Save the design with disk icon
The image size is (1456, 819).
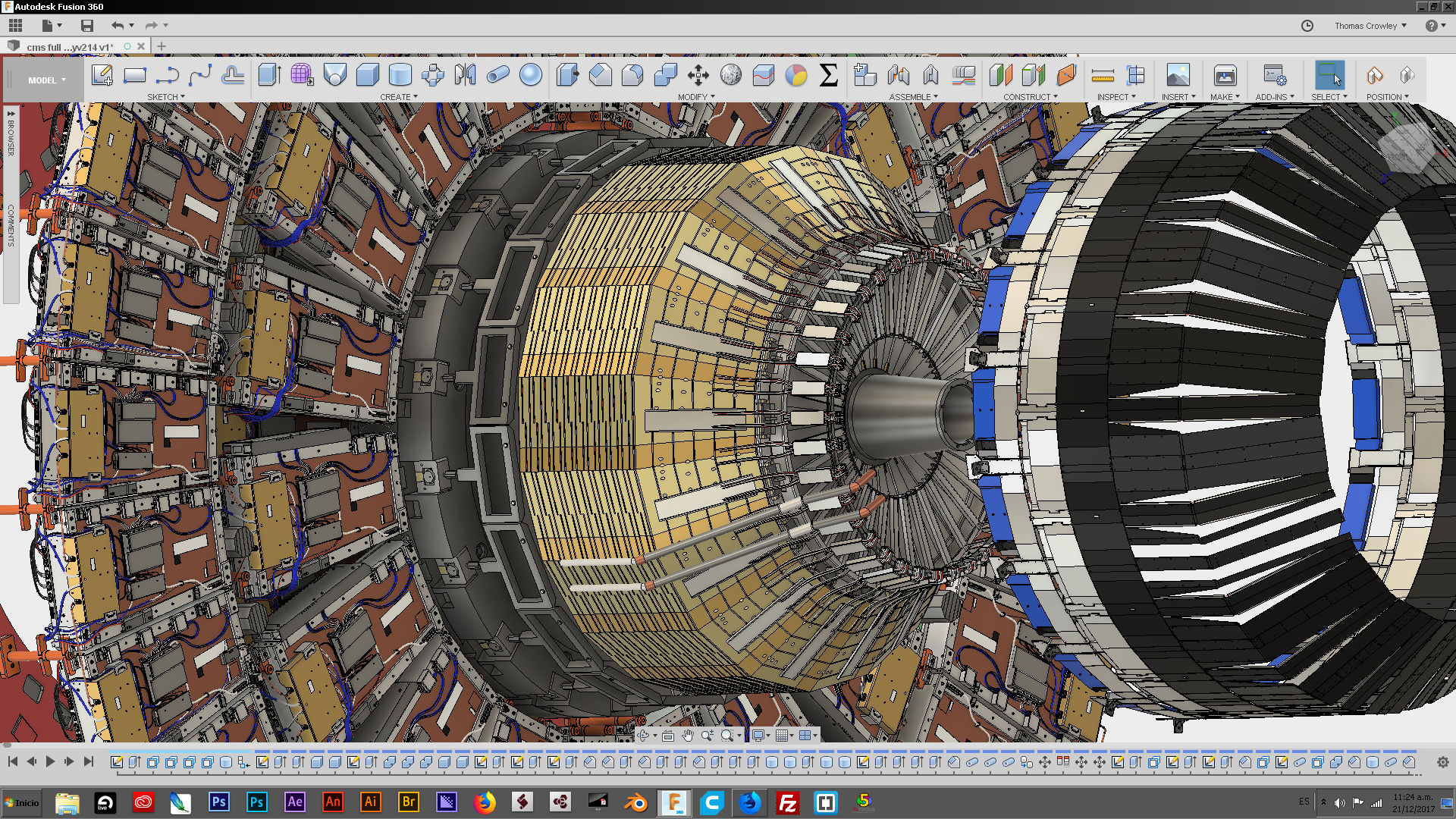87,26
